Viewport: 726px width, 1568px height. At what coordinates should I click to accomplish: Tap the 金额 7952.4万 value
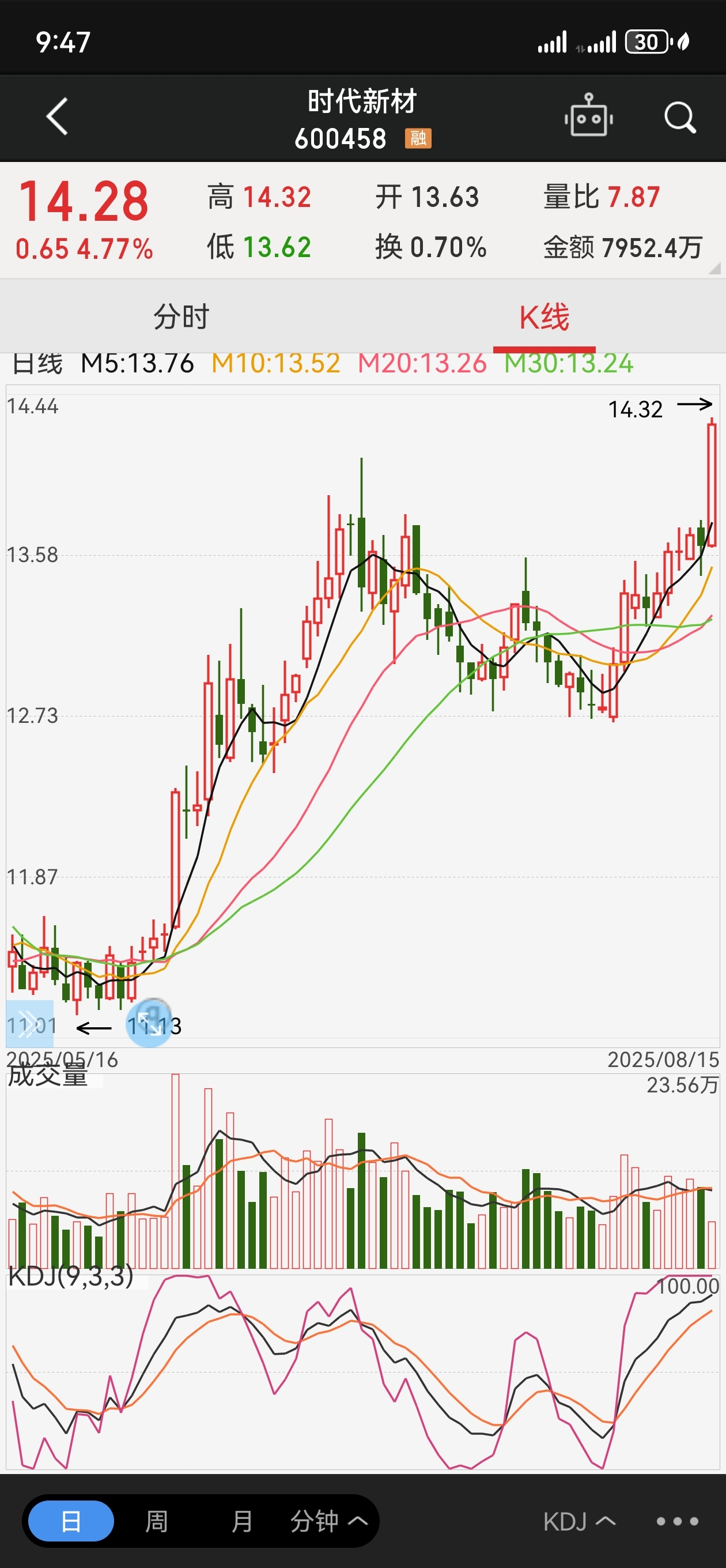pyautogui.click(x=622, y=247)
